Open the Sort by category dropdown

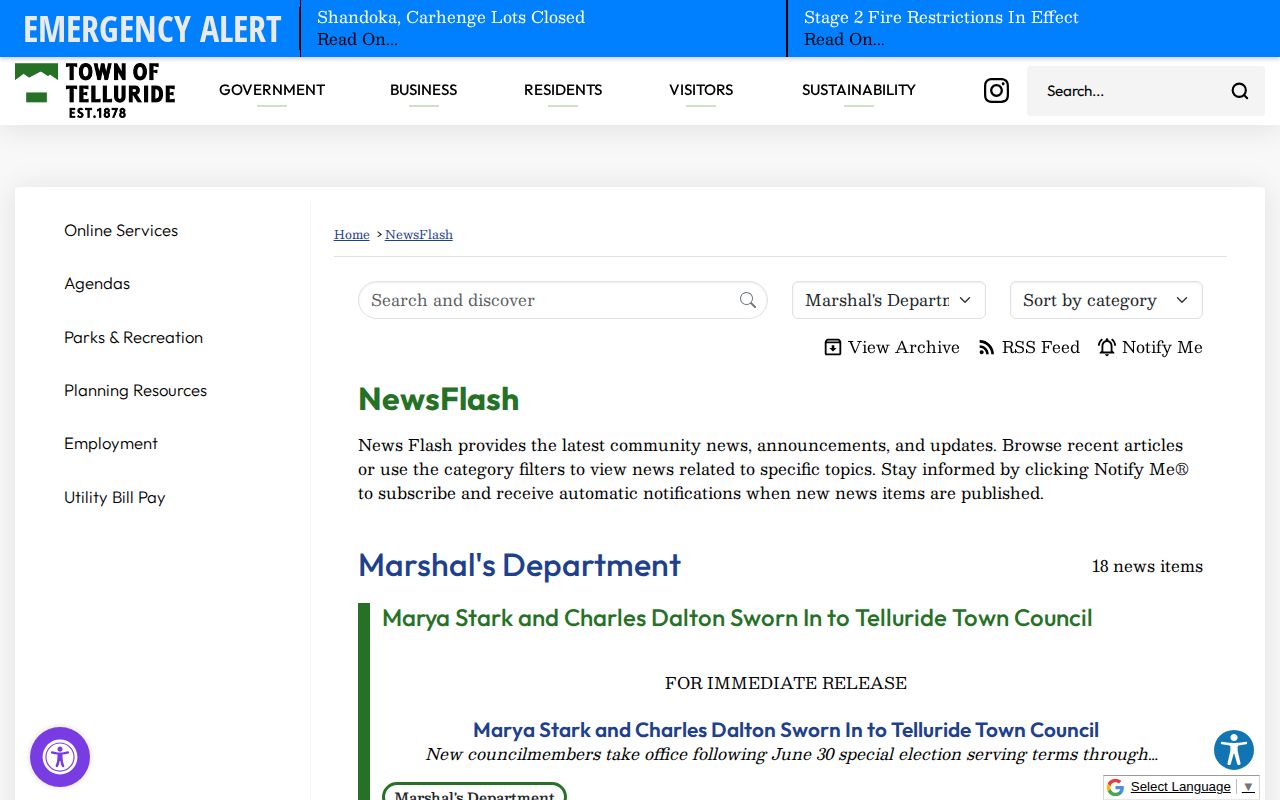[1106, 300]
